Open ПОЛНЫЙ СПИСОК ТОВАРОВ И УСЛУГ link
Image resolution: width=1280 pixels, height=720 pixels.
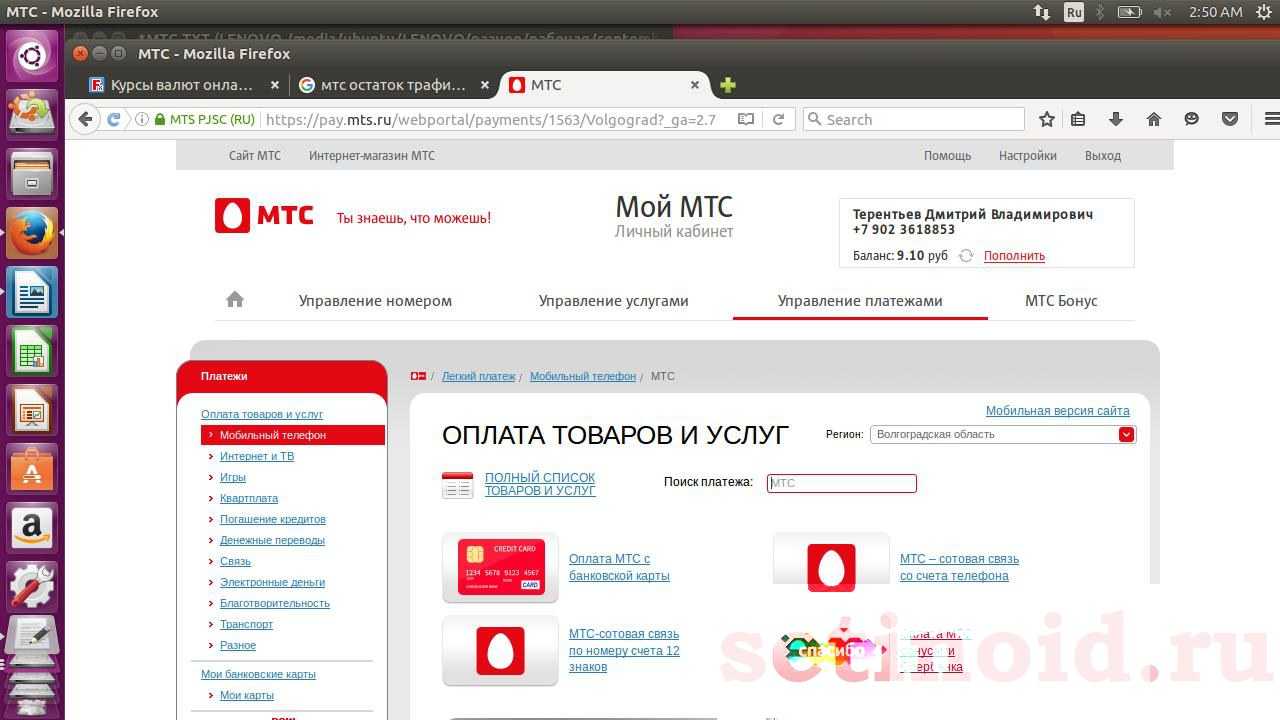540,484
